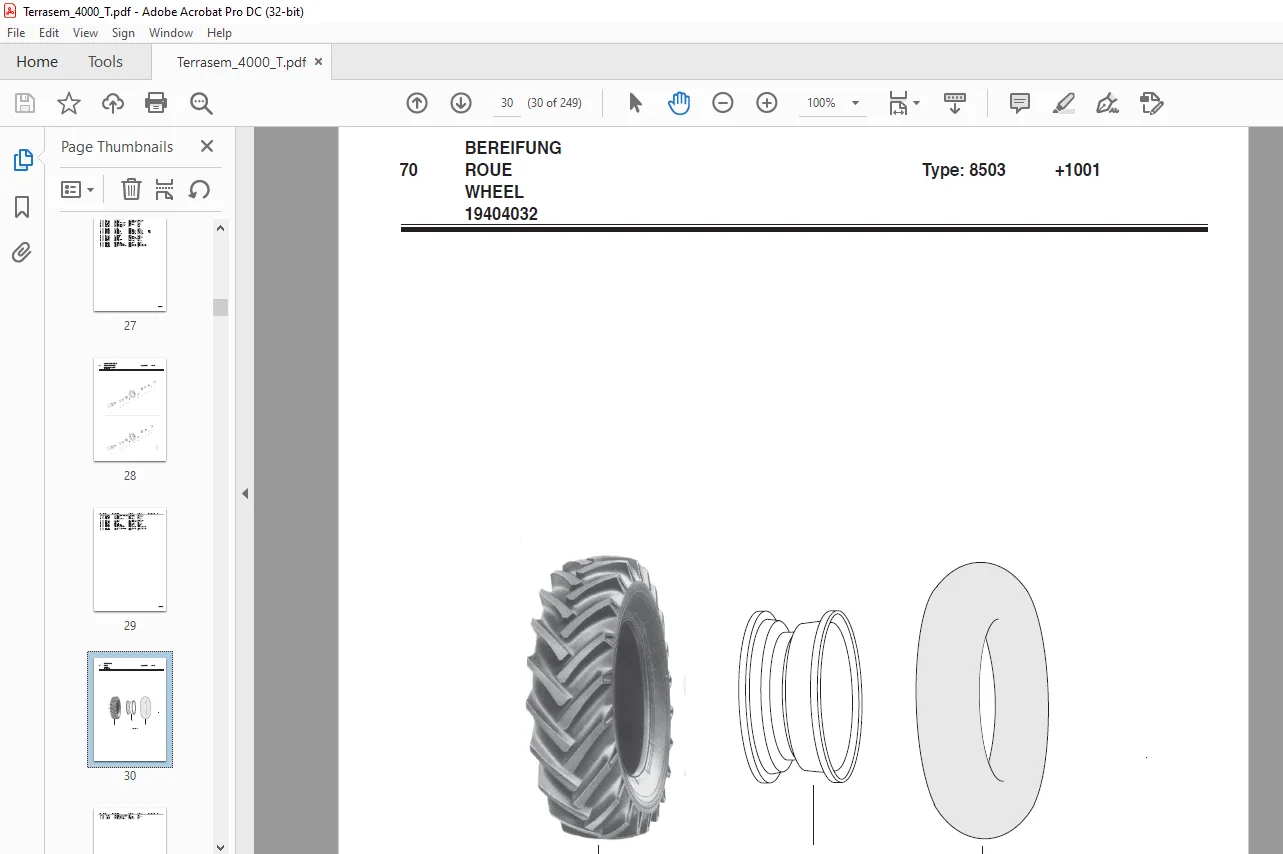Screen dimensions: 1283x854
Task: Open the Bookmarks sidebar panel
Action: [x=22, y=207]
